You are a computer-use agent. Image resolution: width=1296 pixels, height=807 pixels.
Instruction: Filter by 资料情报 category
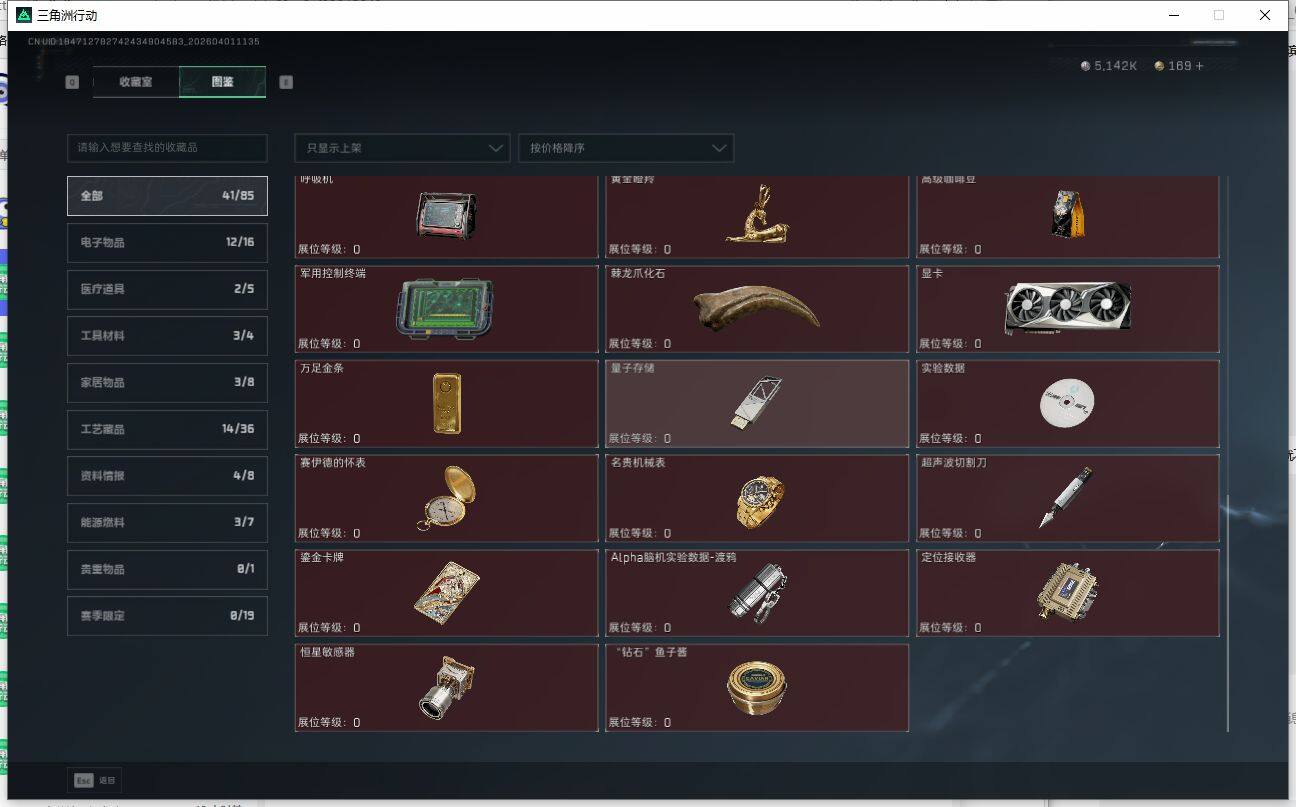(x=167, y=476)
